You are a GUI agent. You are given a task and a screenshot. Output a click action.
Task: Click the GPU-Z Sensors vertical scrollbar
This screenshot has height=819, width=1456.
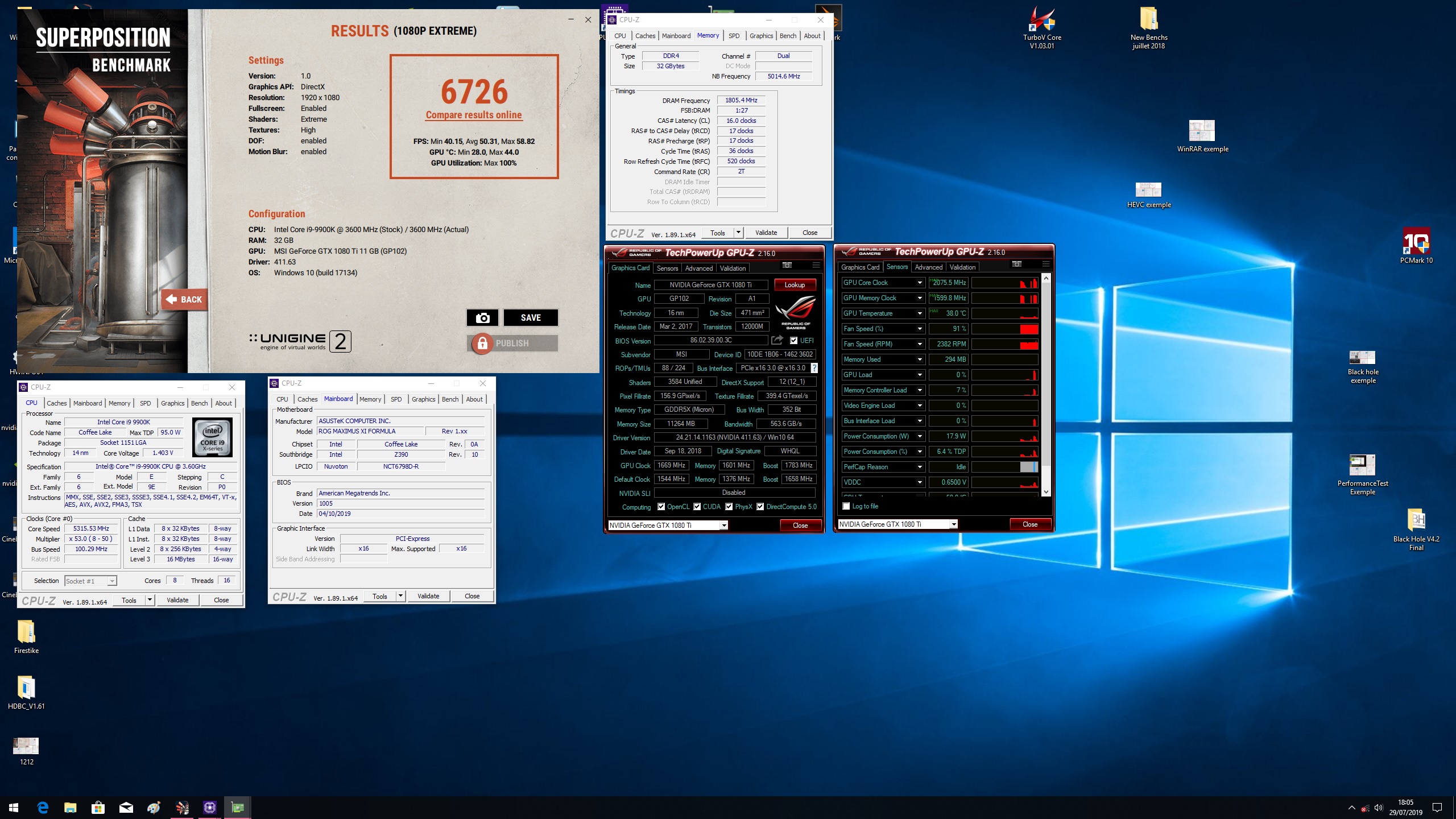point(1046,386)
